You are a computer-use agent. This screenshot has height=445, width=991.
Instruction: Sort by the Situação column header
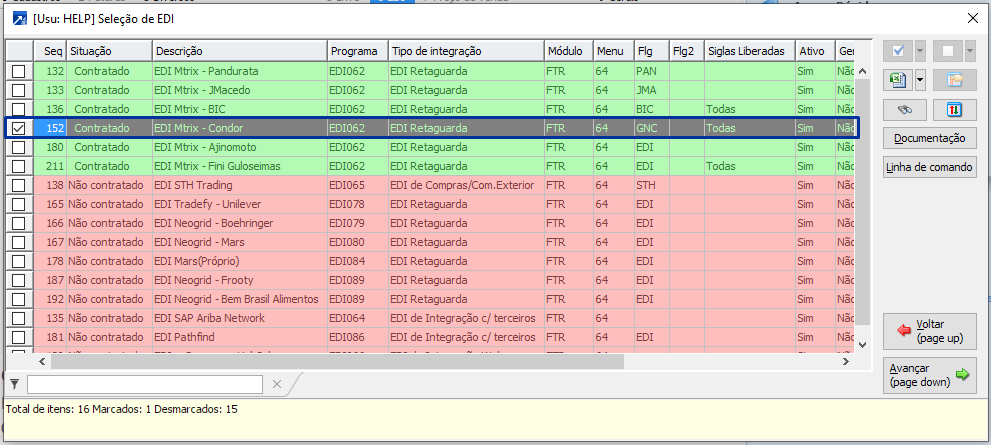(109, 51)
